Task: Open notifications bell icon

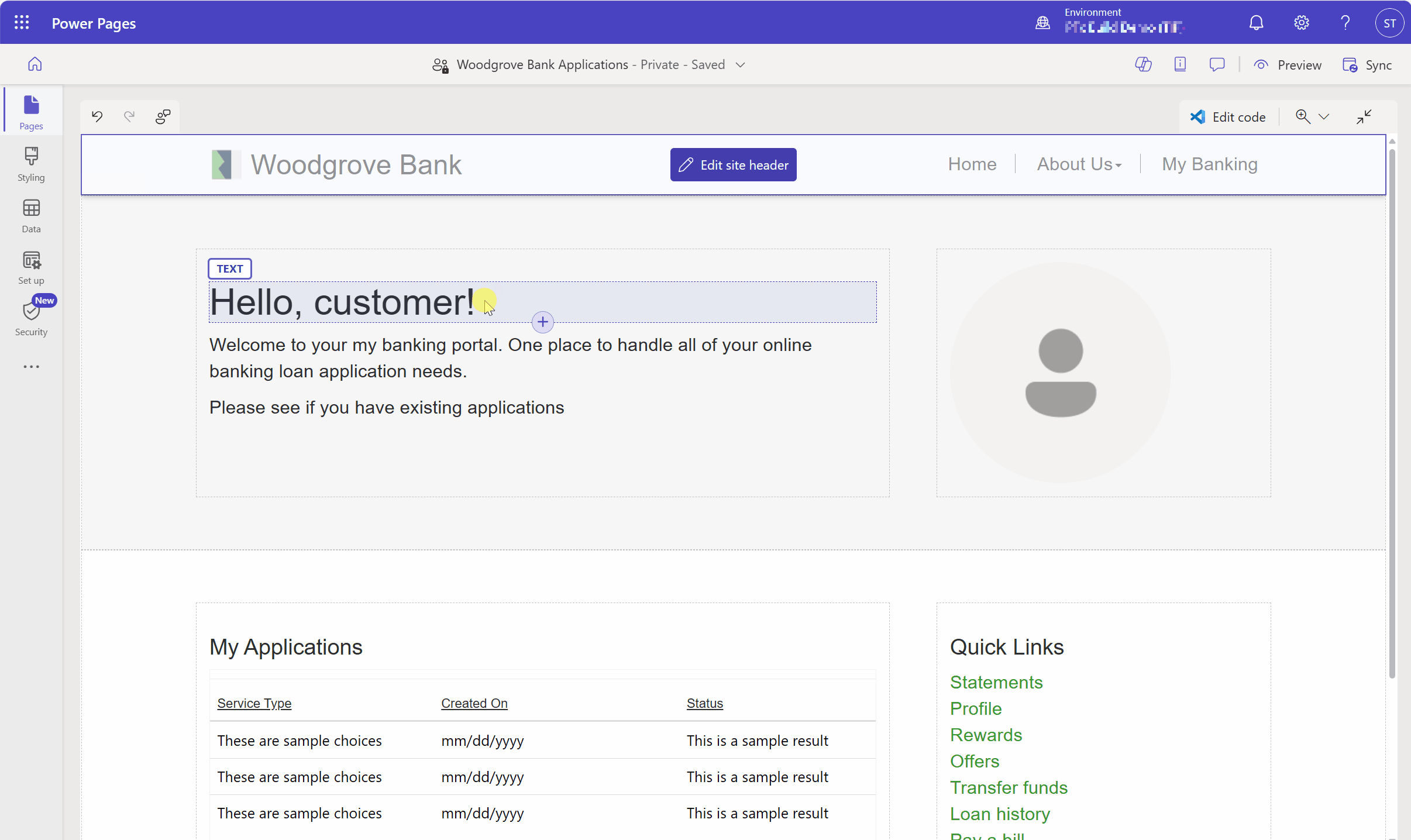Action: tap(1256, 23)
